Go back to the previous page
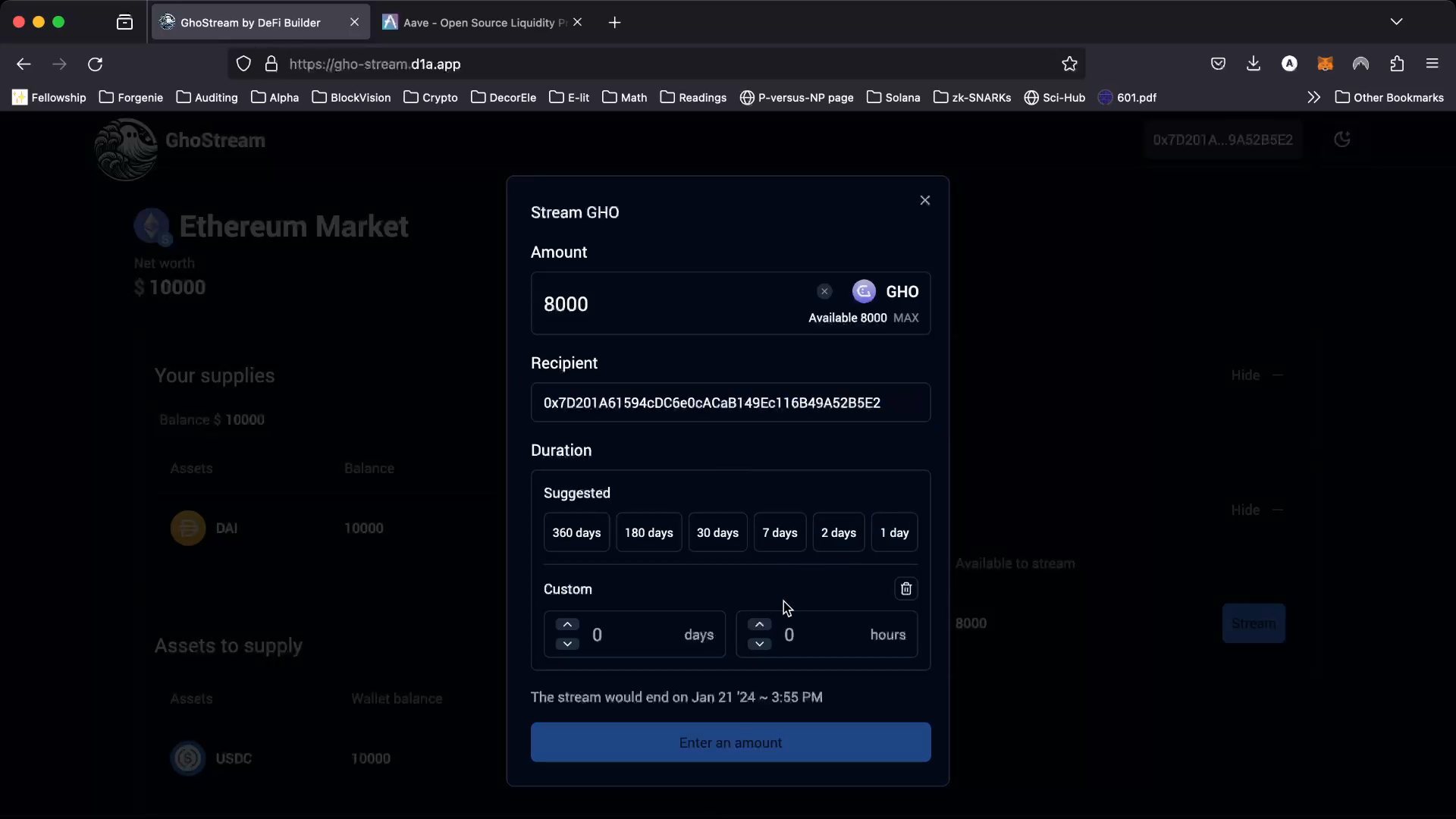Viewport: 1456px width, 819px height. click(x=24, y=64)
